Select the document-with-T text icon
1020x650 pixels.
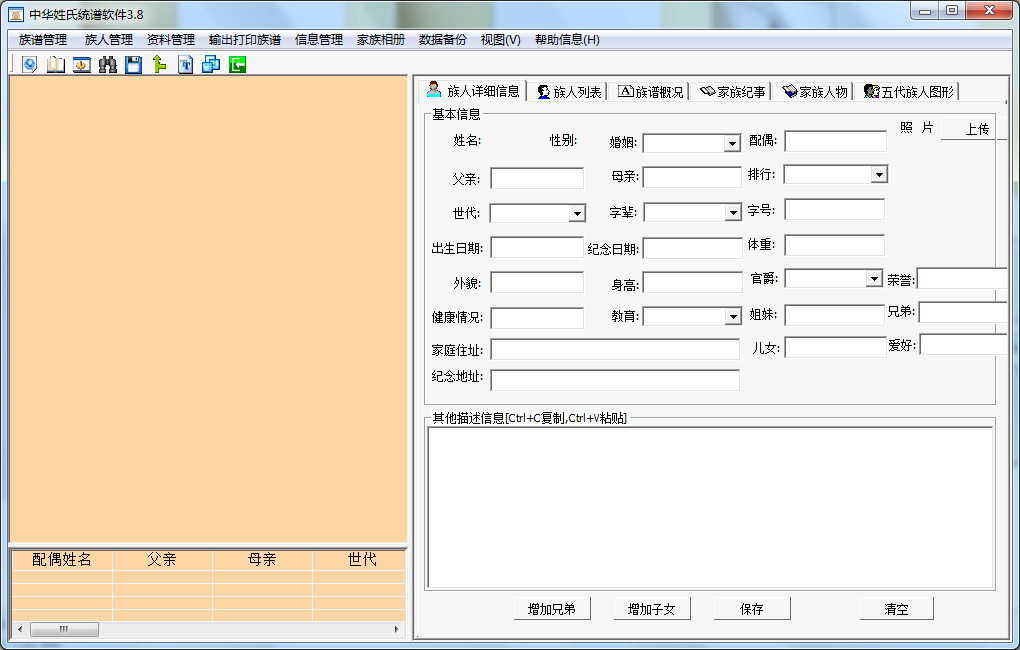point(185,64)
